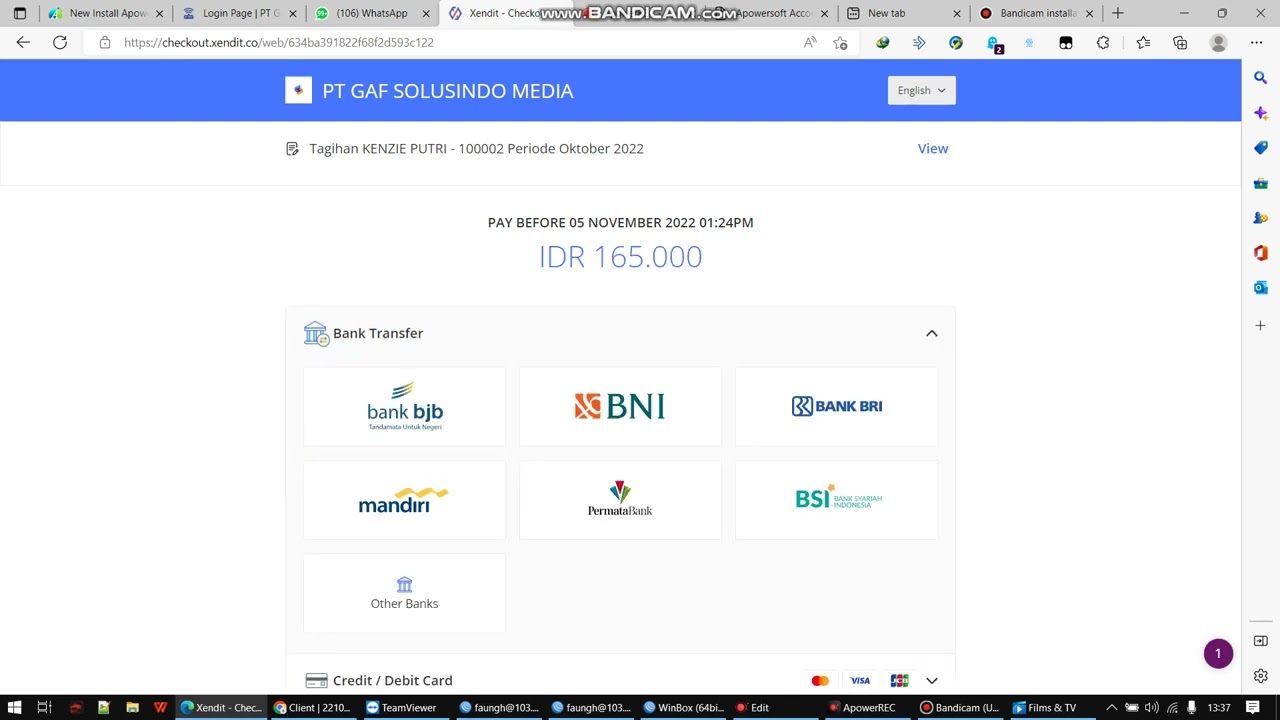Open WinBox from the taskbar
This screenshot has height=720, width=1280.
684,707
